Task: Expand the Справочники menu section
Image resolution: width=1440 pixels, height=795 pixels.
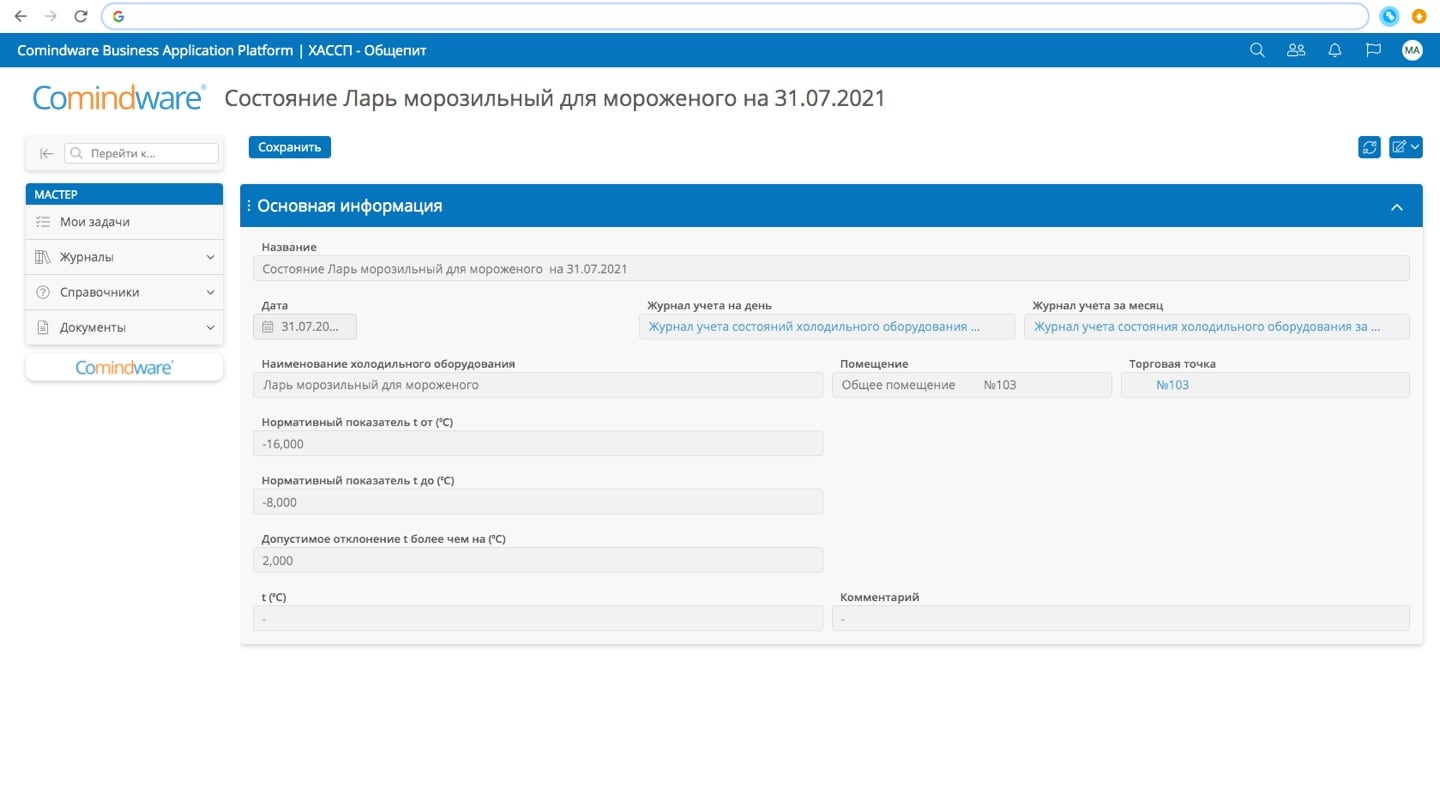Action: click(x=124, y=292)
